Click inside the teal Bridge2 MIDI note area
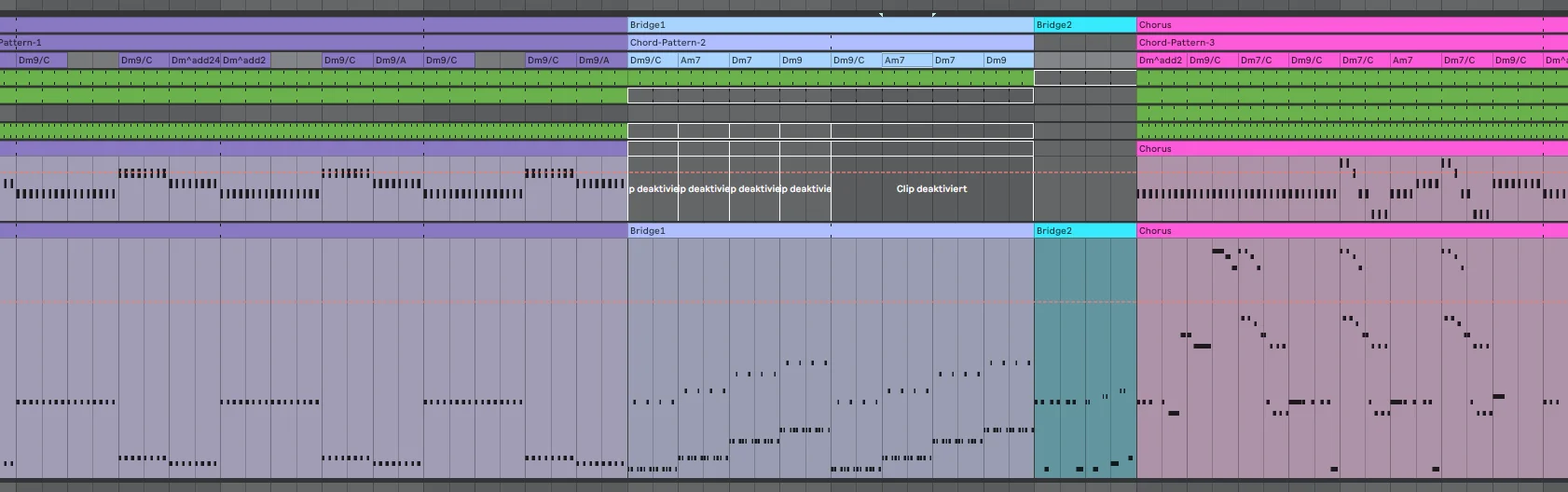 pyautogui.click(x=1085, y=358)
